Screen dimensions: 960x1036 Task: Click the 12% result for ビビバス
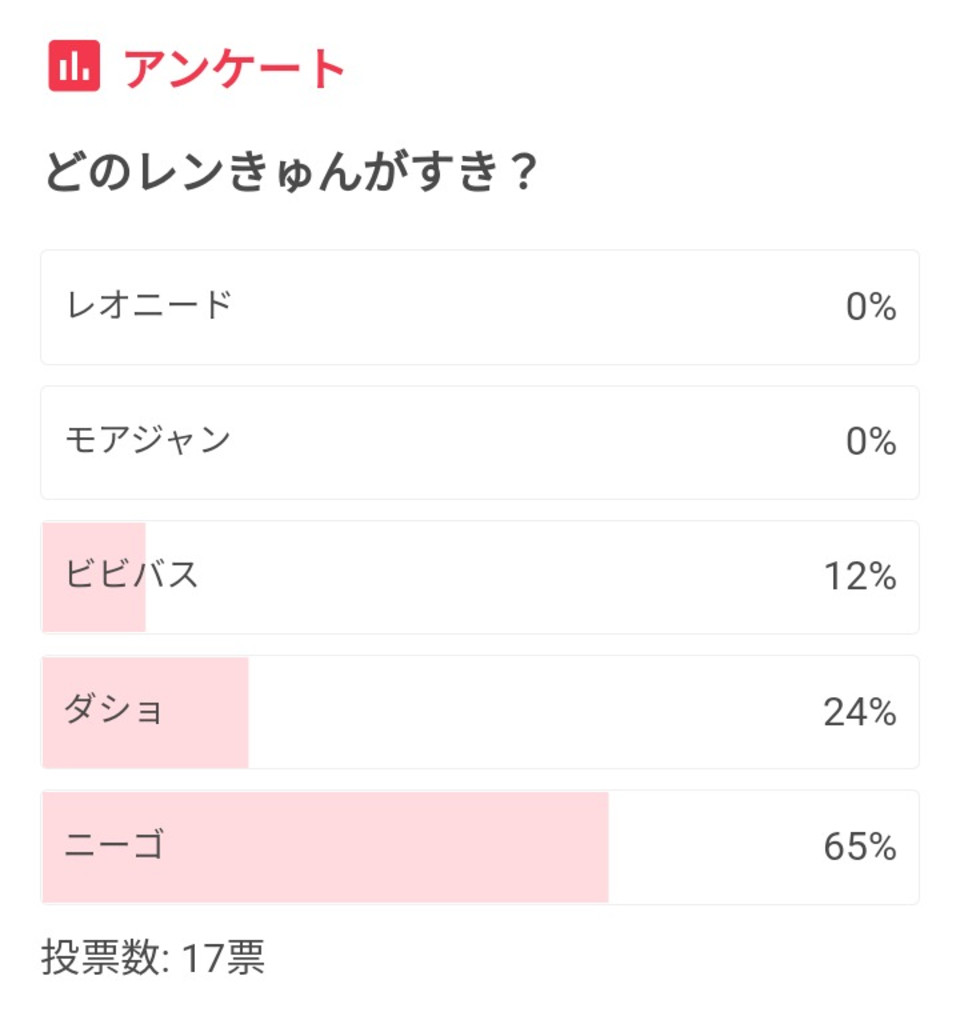859,577
